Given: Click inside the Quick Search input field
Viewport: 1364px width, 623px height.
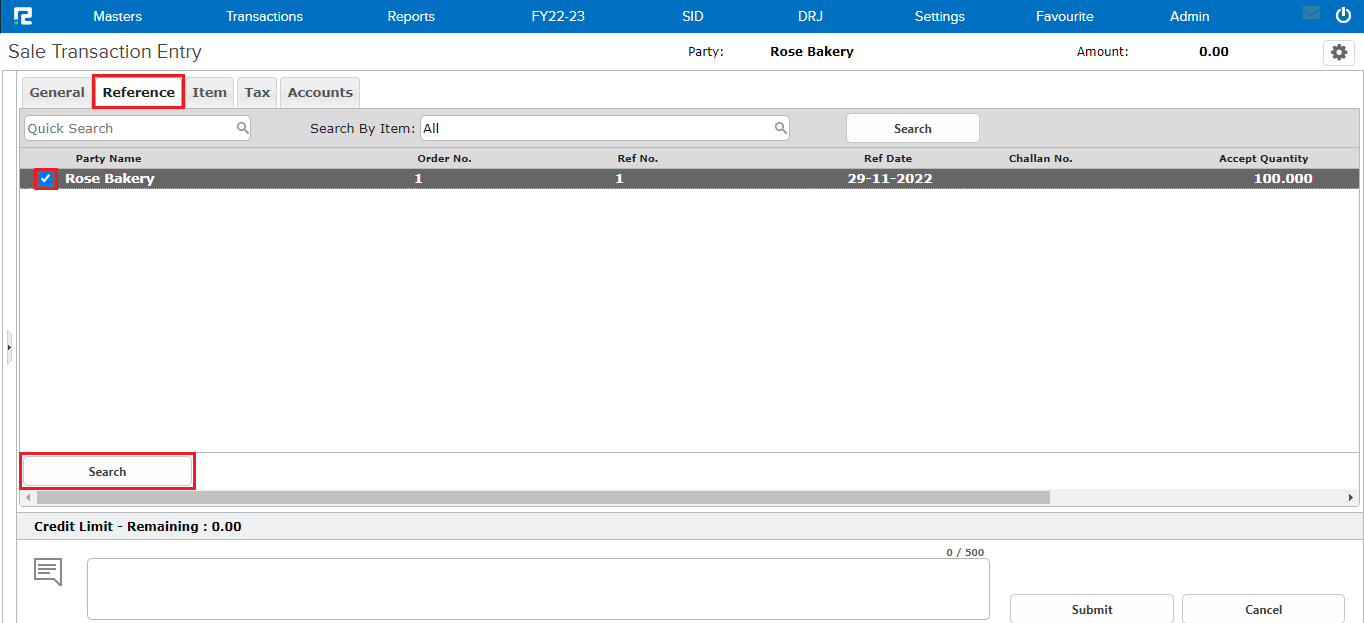Looking at the screenshot, I should point(130,128).
